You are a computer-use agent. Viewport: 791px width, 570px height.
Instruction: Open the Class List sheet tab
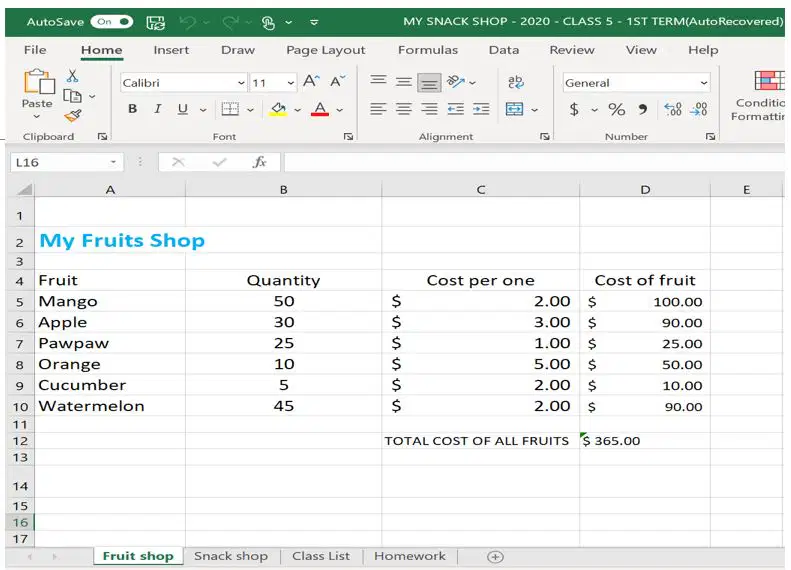point(321,556)
